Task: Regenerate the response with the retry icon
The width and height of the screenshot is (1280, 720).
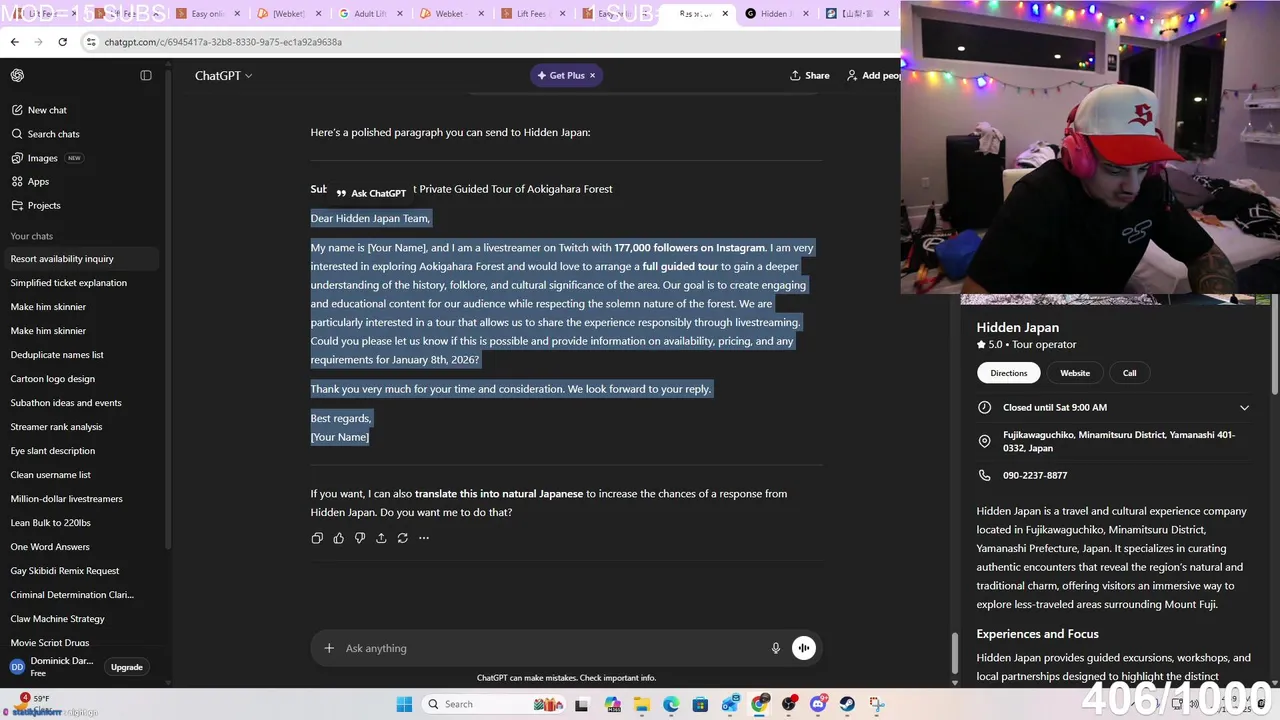Action: coord(402,538)
